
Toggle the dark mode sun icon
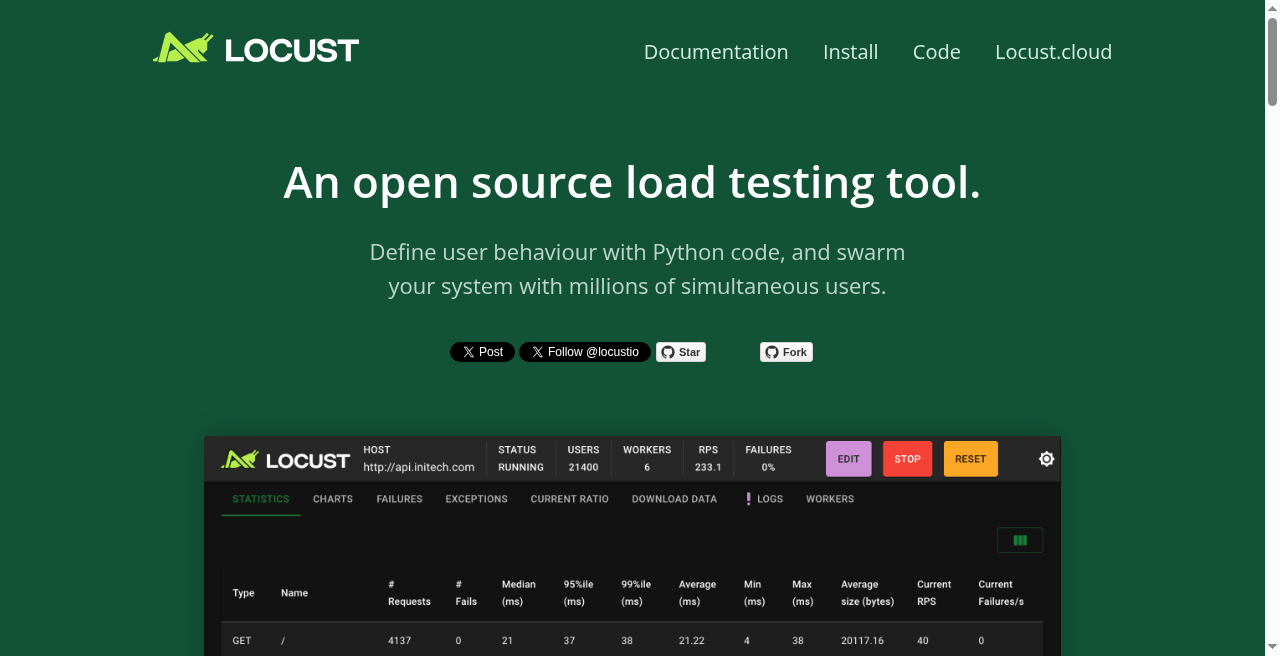click(x=1046, y=459)
